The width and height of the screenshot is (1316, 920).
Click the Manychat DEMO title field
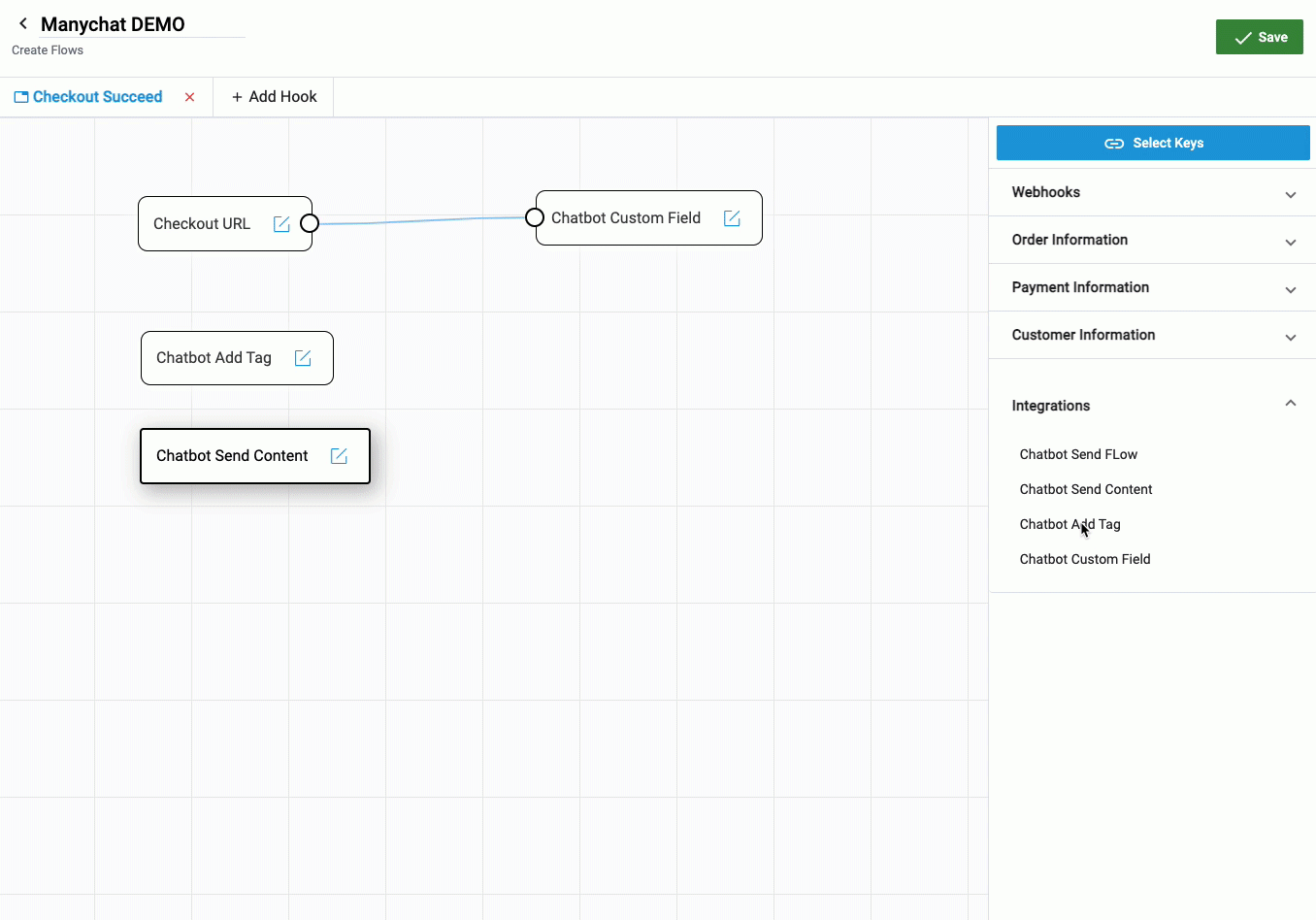tap(143, 24)
